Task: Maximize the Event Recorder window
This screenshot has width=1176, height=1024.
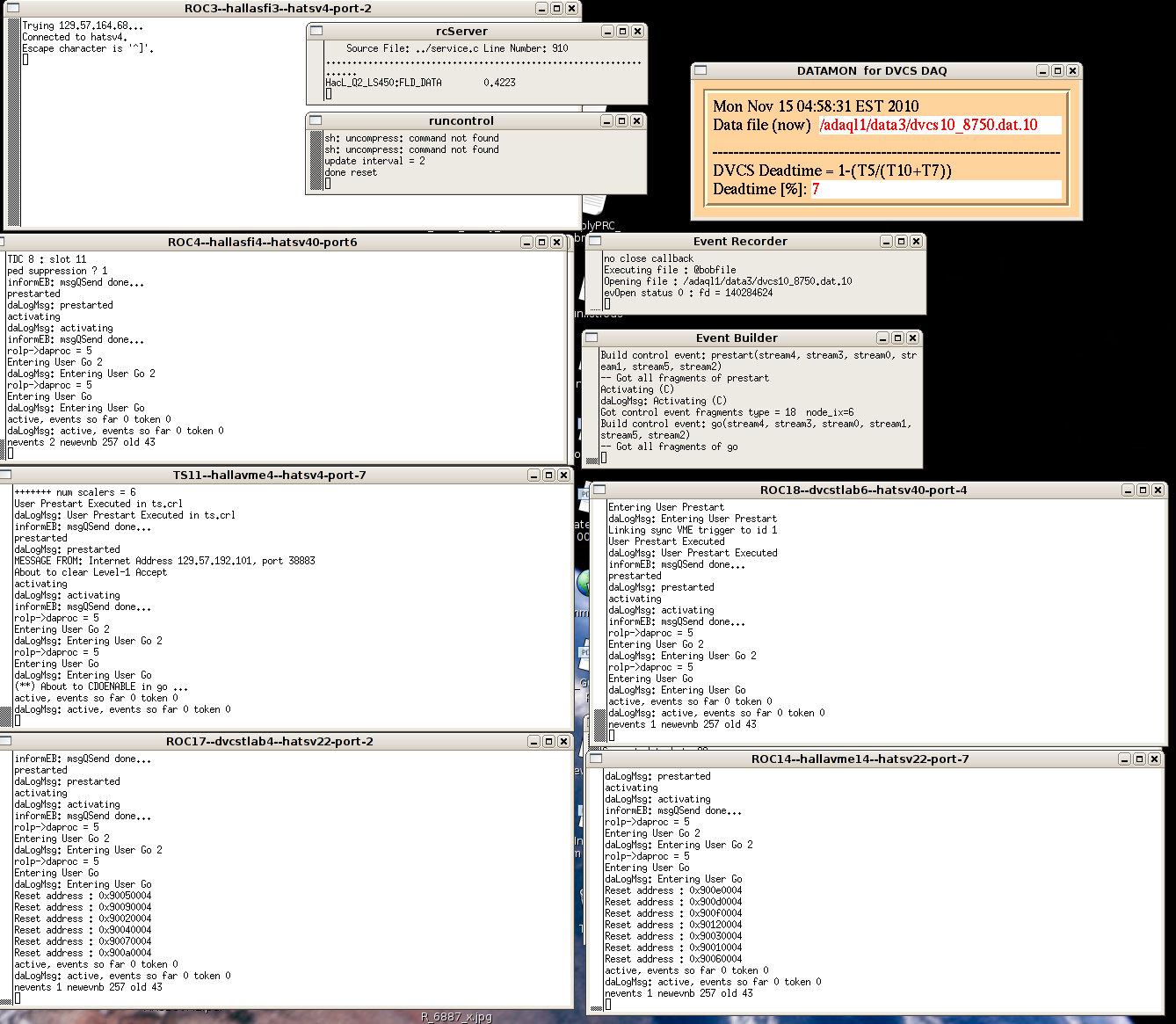Action: [x=901, y=241]
